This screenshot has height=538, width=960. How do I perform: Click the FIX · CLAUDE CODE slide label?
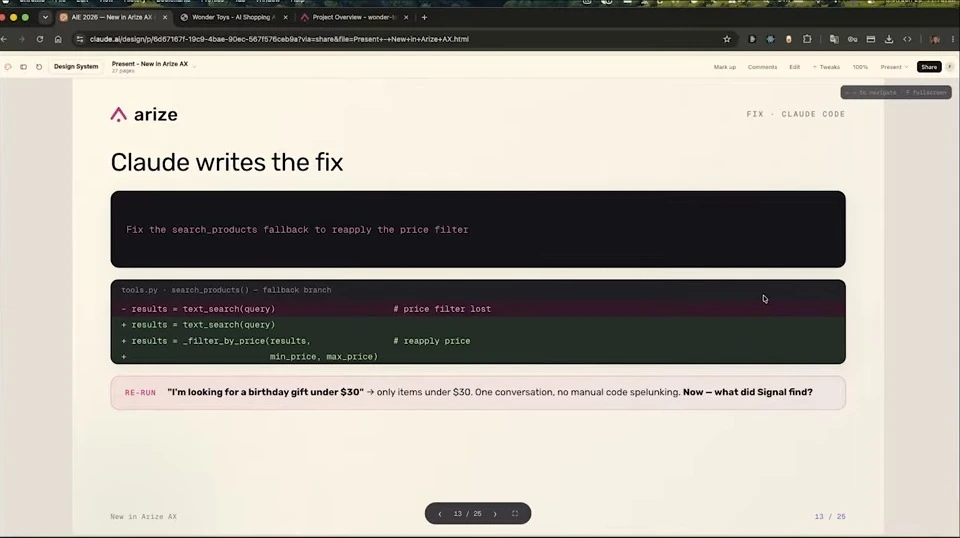795,114
